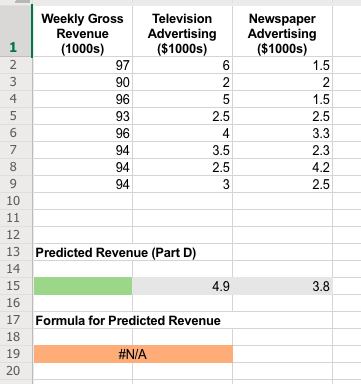This screenshot has width=361, height=384.
Task: Click television value 3 in row 9
Action: click(182, 184)
